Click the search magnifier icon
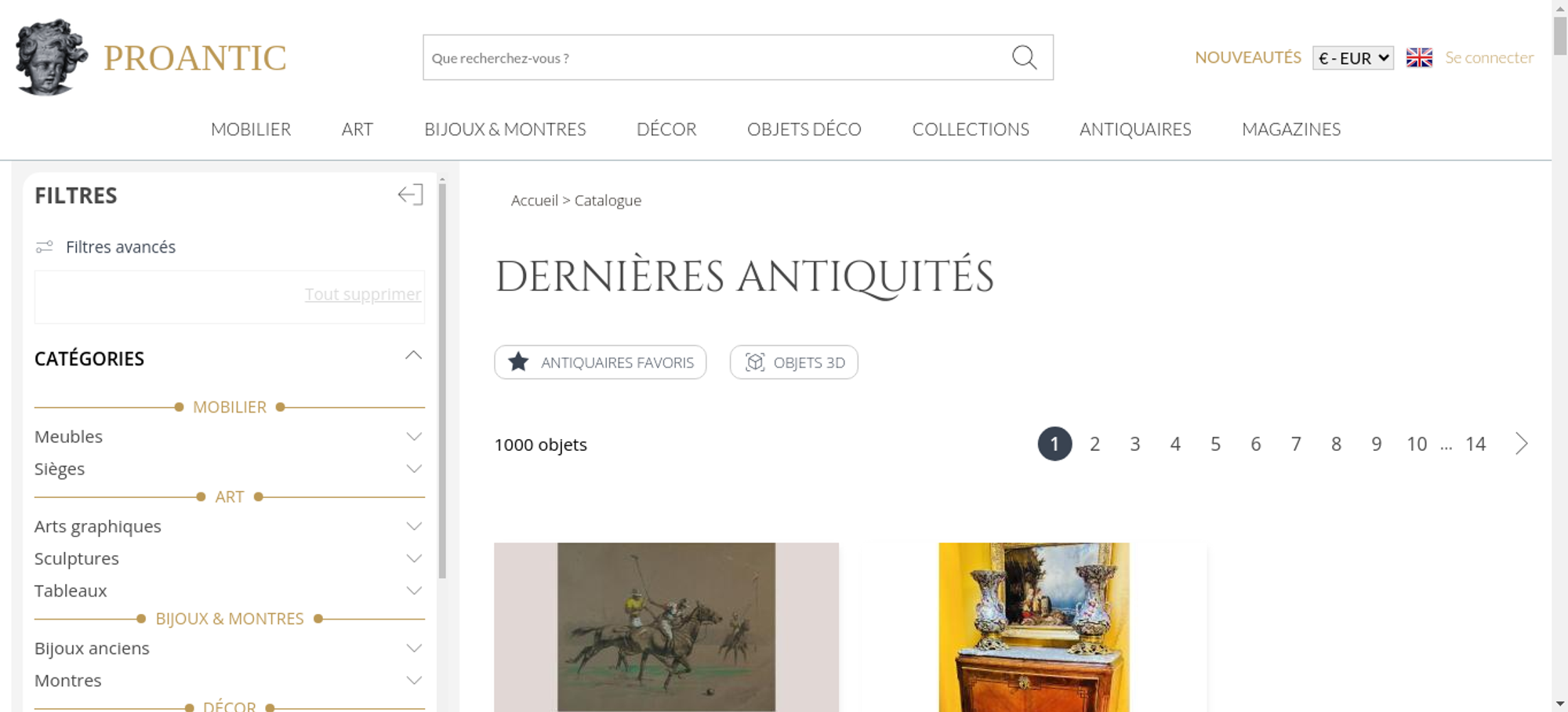1568x712 pixels. 1024,57
